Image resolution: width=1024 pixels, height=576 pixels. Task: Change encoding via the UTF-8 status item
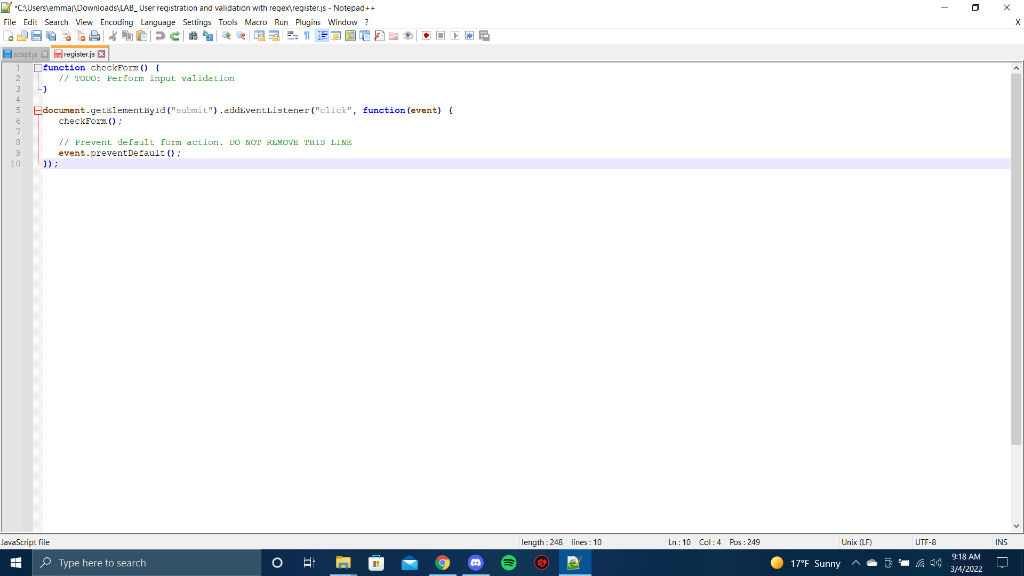924,541
